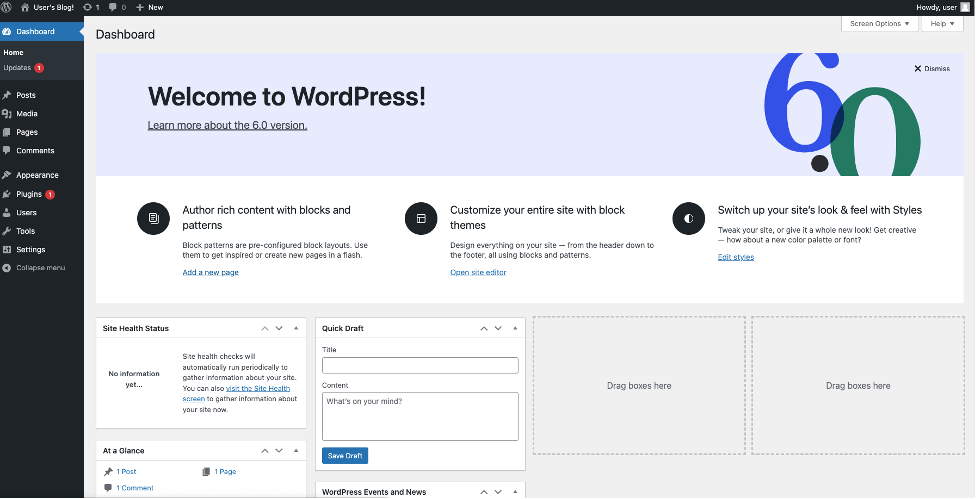Click the blocks and patterns round icon
This screenshot has height=499, width=977.
pyautogui.click(x=153, y=218)
